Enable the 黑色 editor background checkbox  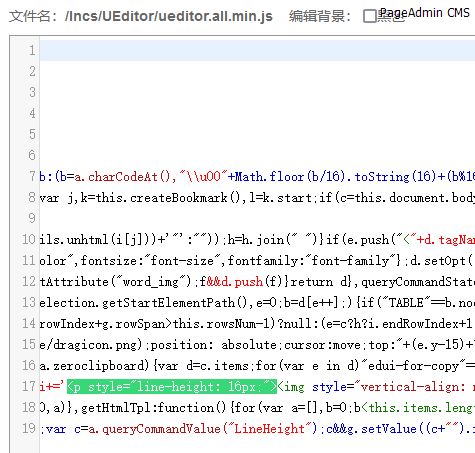(369, 16)
